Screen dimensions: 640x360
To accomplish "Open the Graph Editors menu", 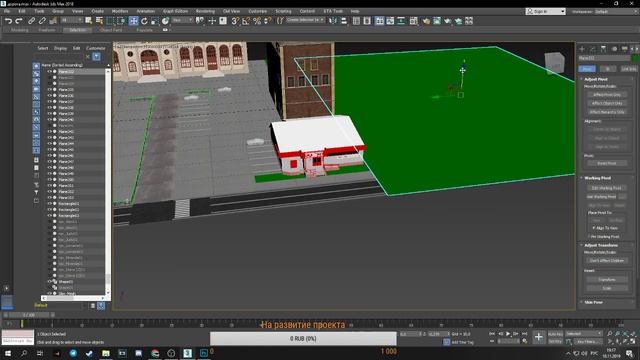I will tap(175, 11).
